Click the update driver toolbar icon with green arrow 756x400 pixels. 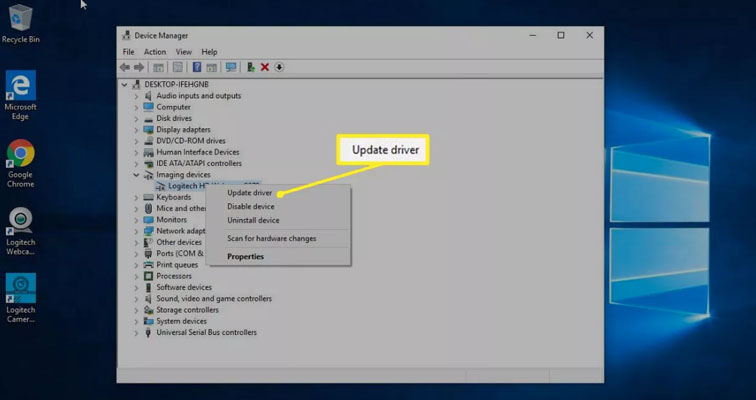(250, 67)
